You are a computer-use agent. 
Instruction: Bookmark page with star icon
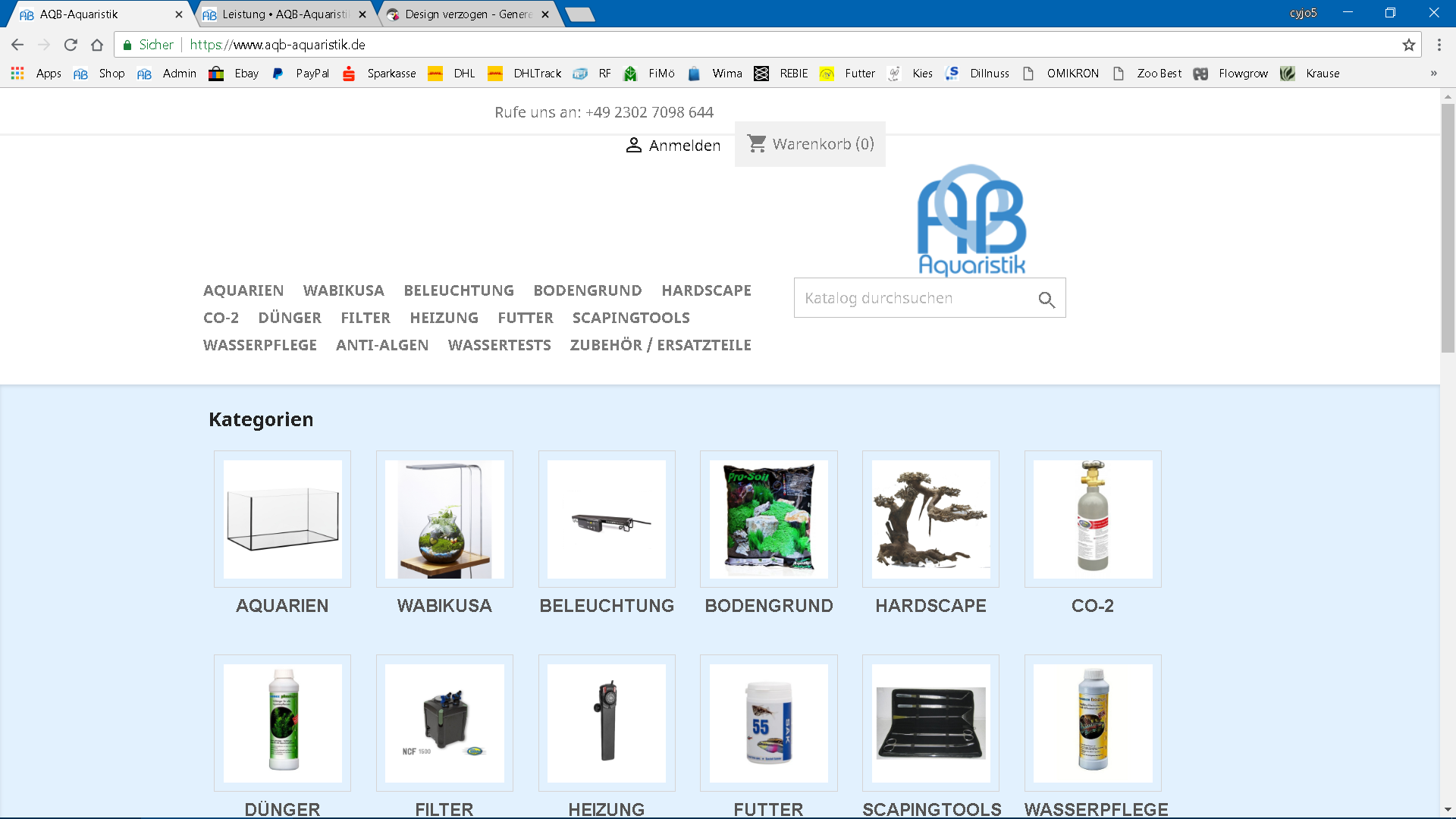click(x=1409, y=45)
